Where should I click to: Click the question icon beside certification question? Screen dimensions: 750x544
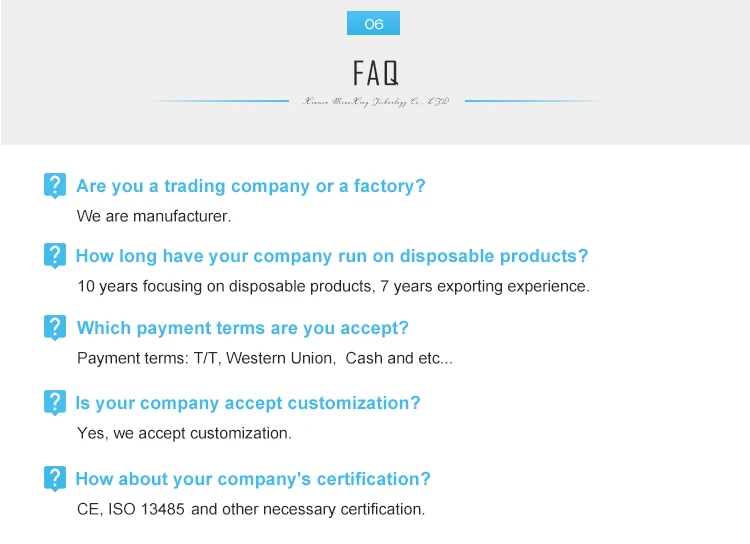point(55,478)
